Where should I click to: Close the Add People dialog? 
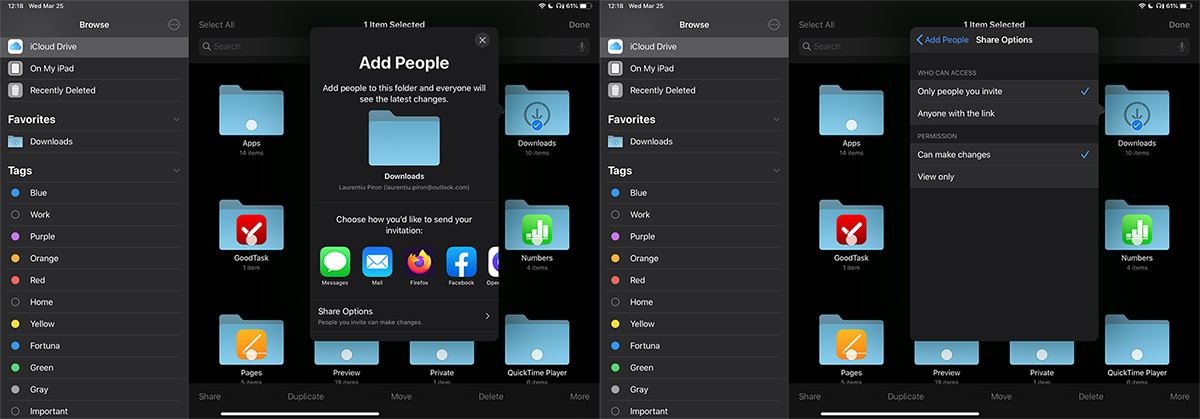tap(482, 40)
